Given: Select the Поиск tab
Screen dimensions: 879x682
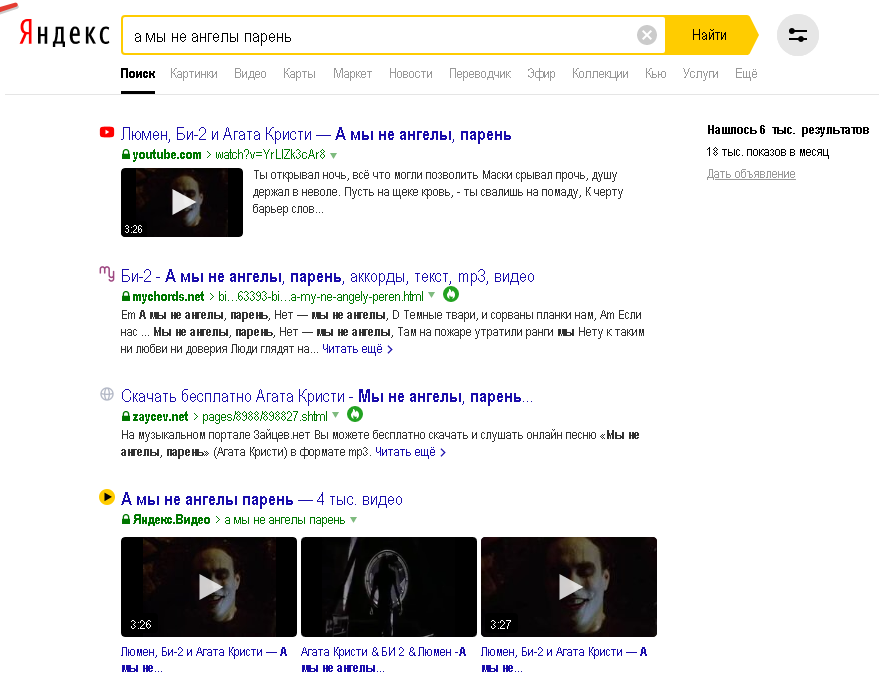Looking at the screenshot, I should click(x=137, y=73).
